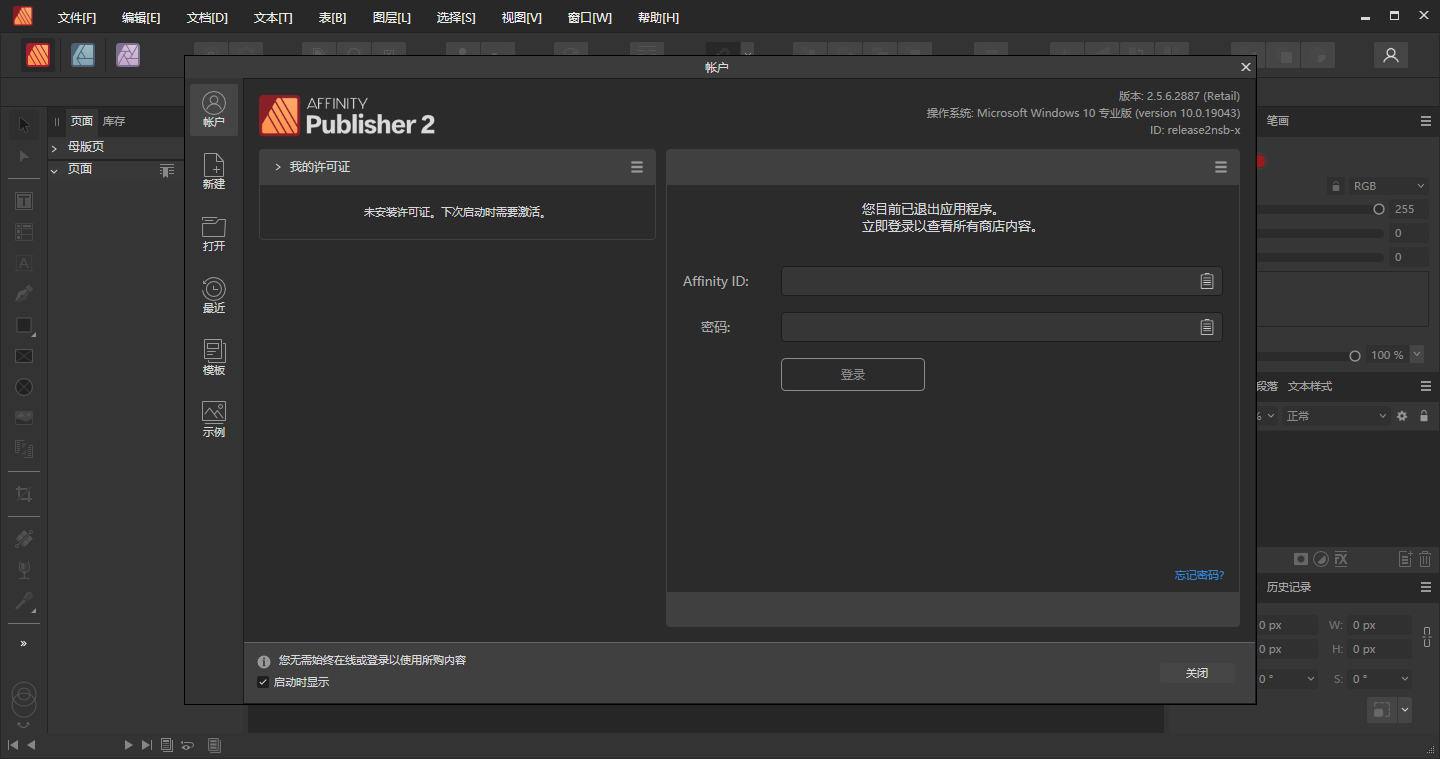Click the 关闭 button
The image size is (1440, 759).
[1197, 673]
